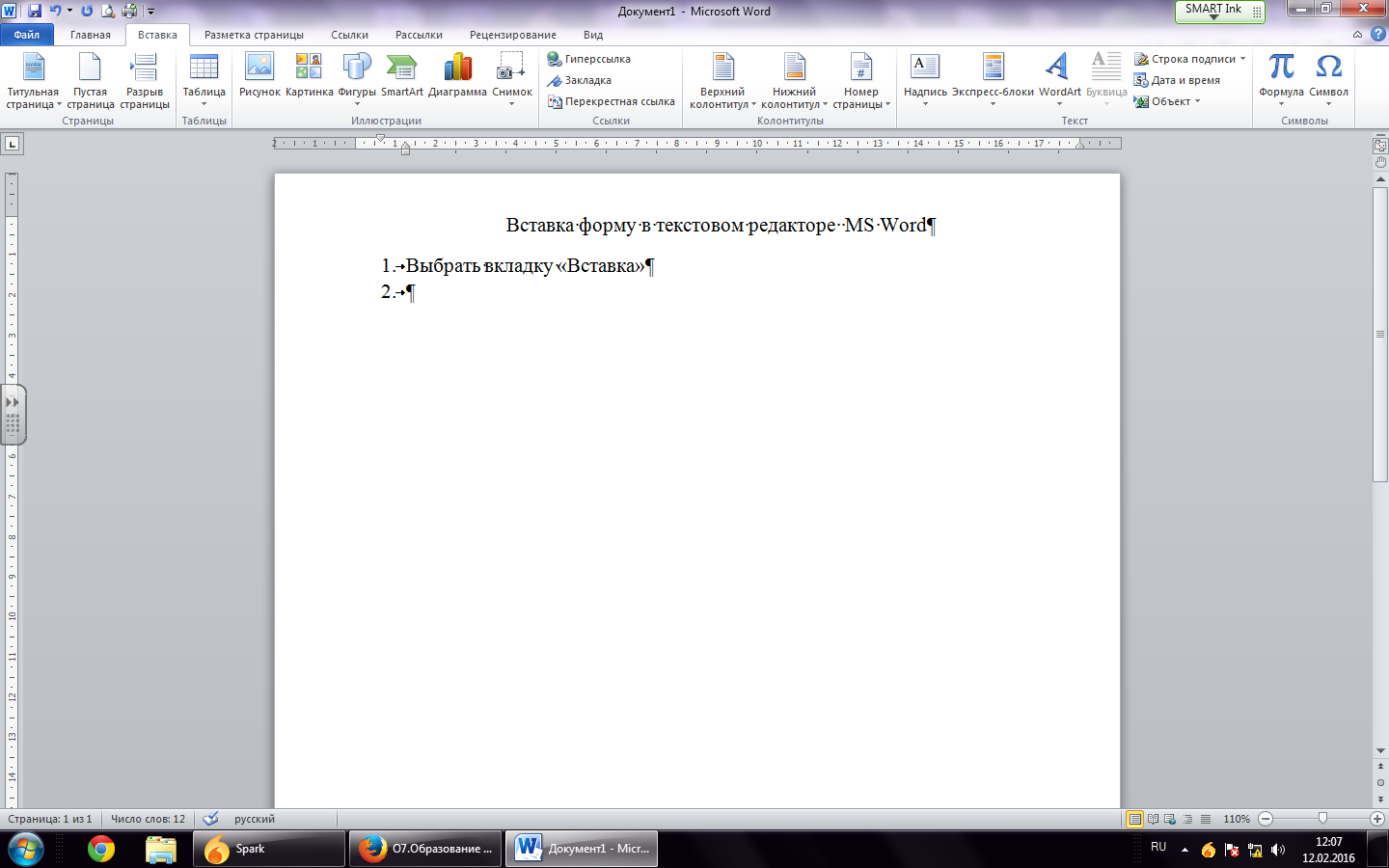Redo the last action

pos(87,11)
